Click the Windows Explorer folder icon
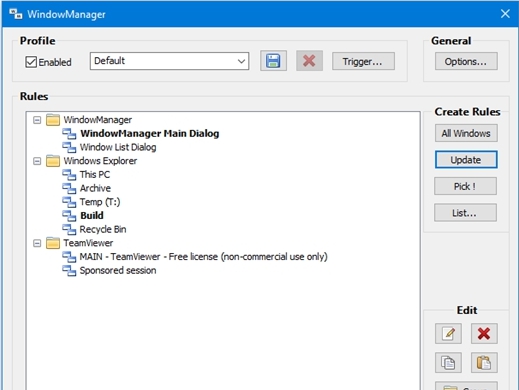The image size is (519, 390). coord(53,161)
